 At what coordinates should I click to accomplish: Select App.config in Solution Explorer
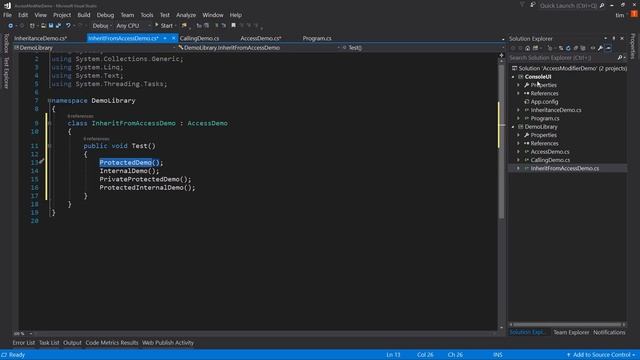[544, 102]
